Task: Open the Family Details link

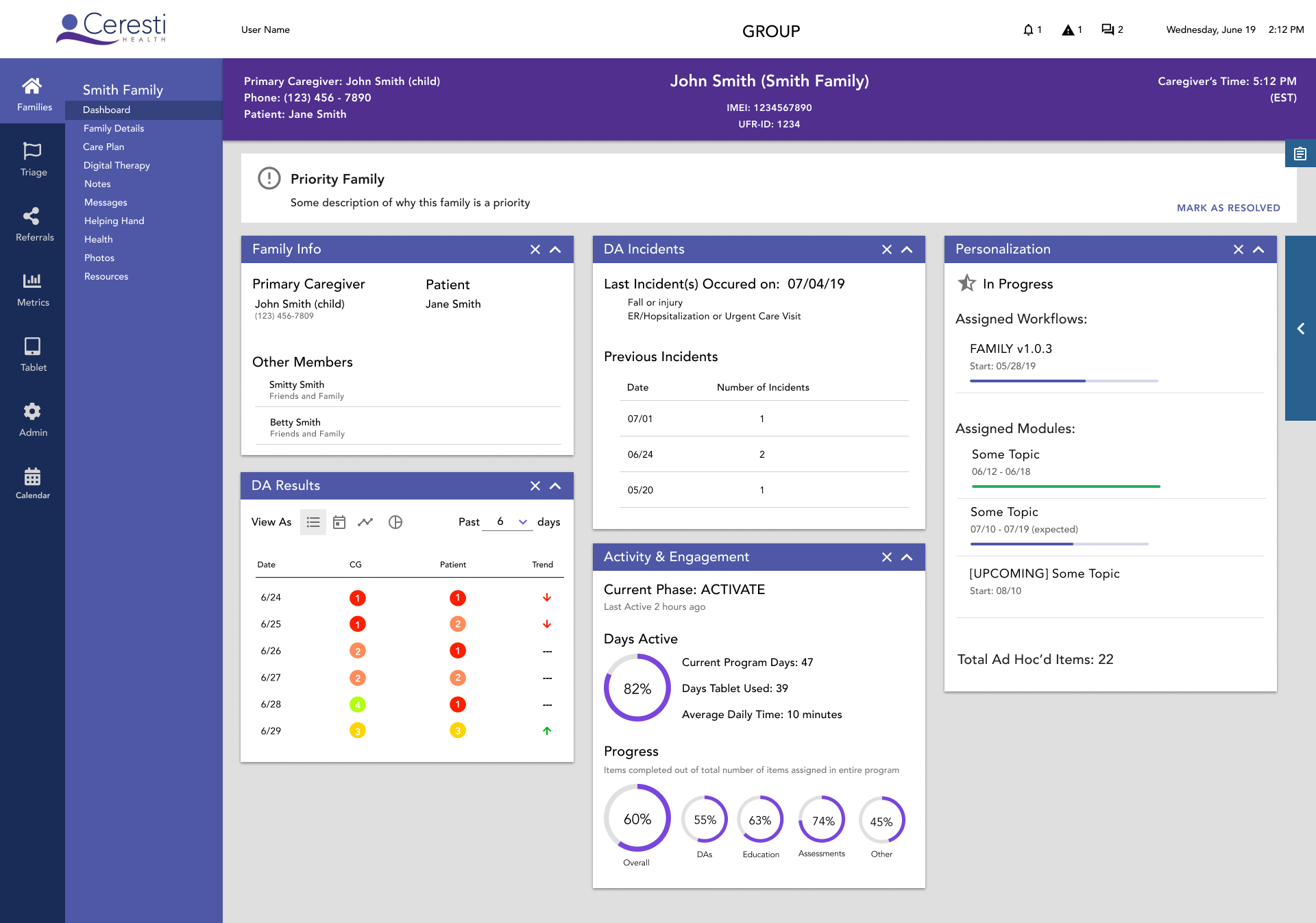Action: [113, 128]
